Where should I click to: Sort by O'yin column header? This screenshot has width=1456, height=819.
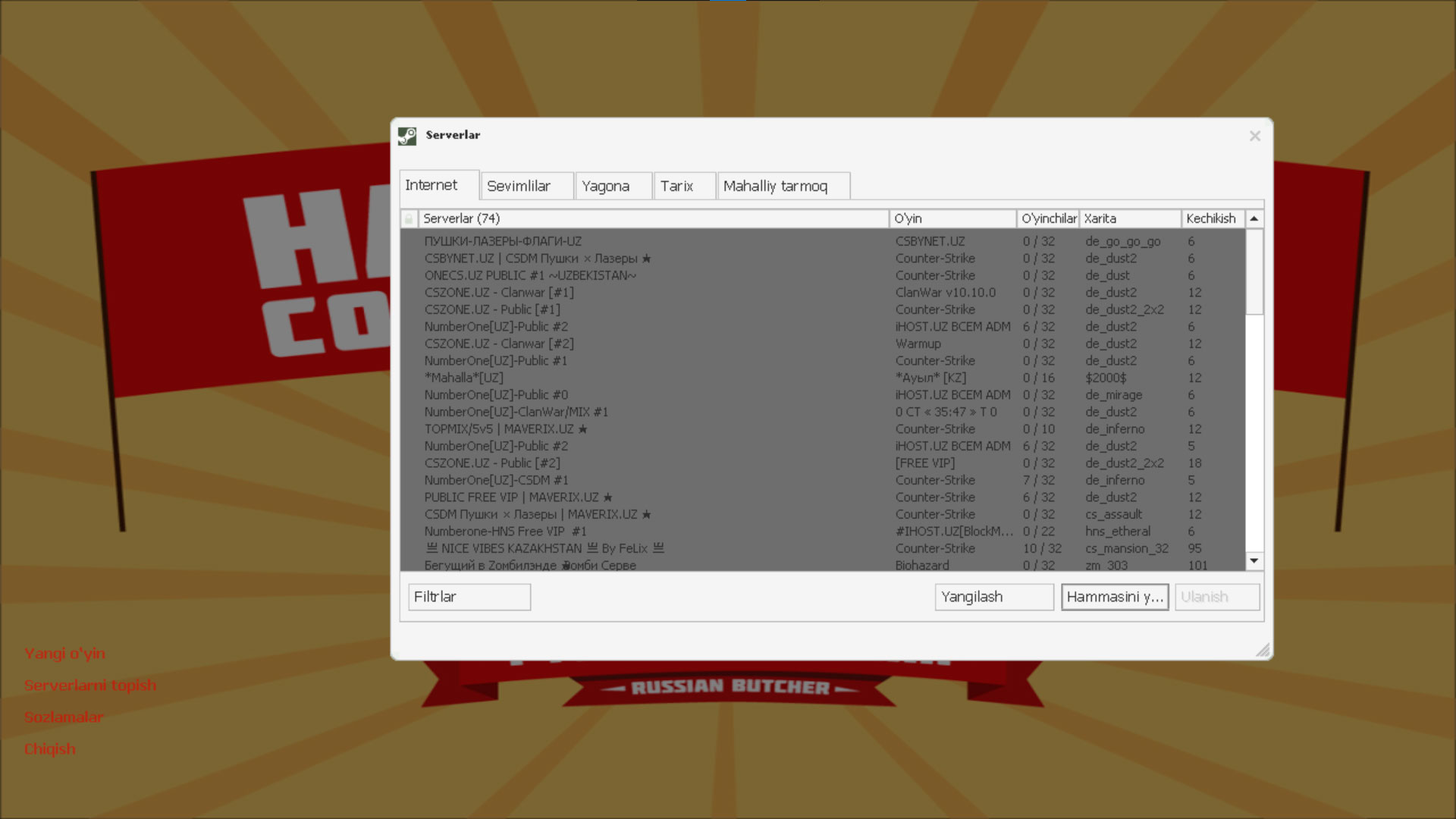pos(952,219)
